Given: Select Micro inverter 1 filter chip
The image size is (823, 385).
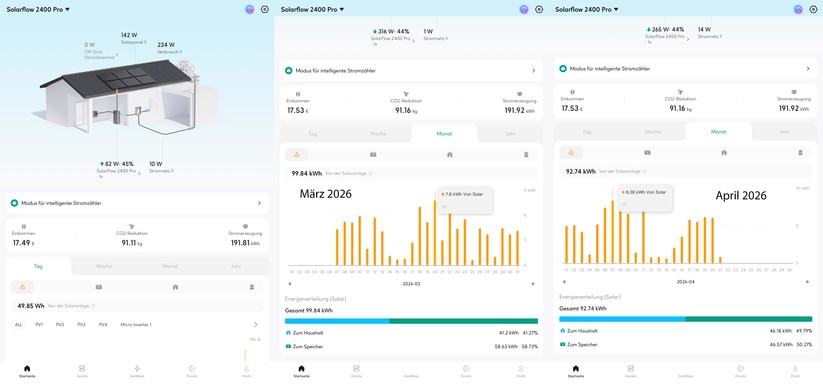Looking at the screenshot, I should coord(136,325).
